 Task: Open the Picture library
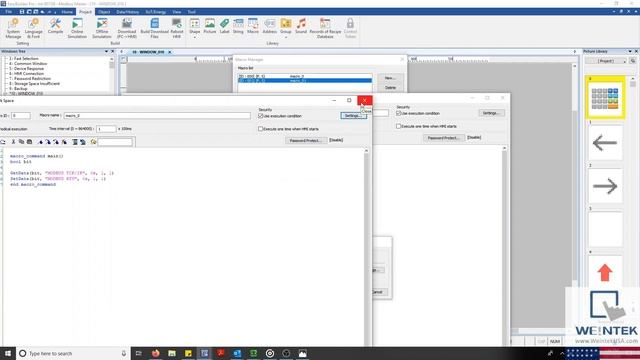tap(210, 26)
